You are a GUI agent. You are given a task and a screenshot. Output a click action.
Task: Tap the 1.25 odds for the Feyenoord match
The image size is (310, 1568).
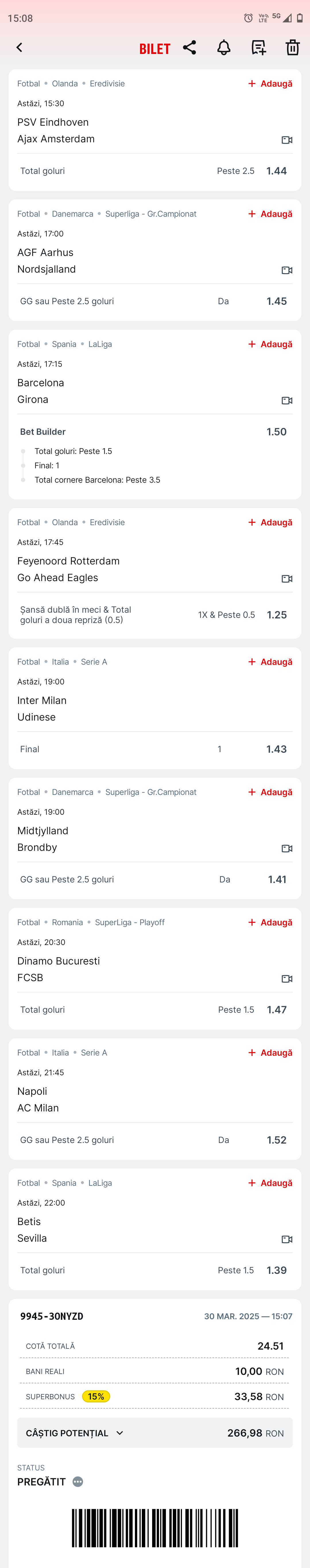point(277,615)
